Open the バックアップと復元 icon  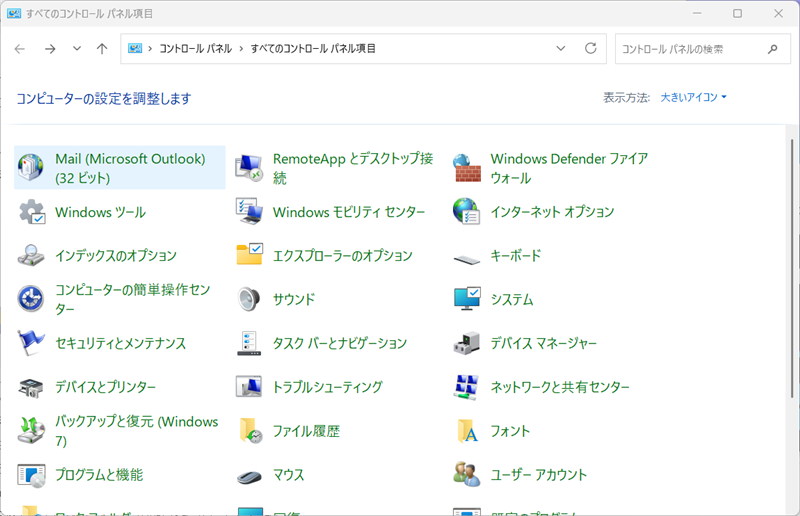tap(31, 430)
